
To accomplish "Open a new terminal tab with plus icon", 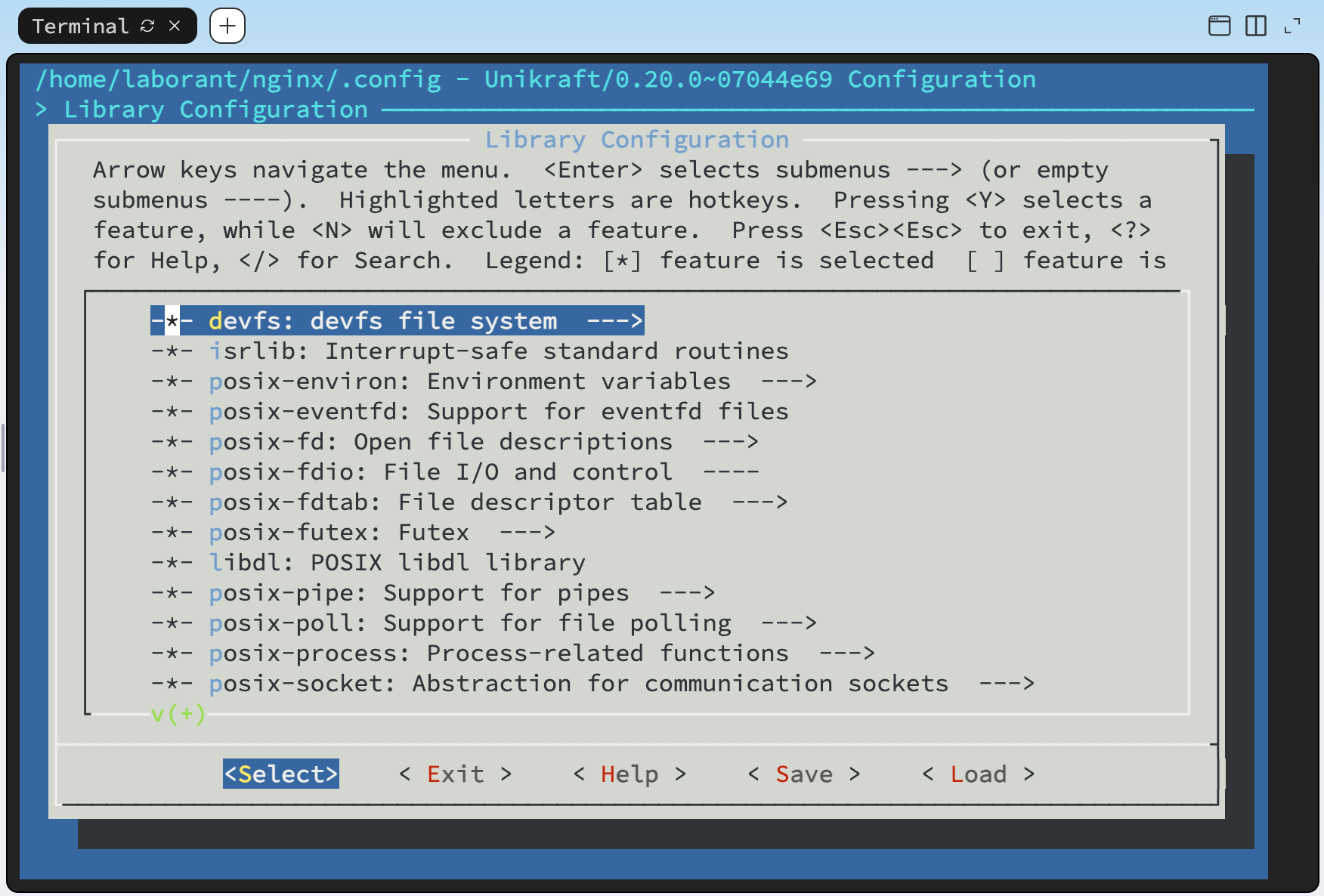I will [227, 25].
